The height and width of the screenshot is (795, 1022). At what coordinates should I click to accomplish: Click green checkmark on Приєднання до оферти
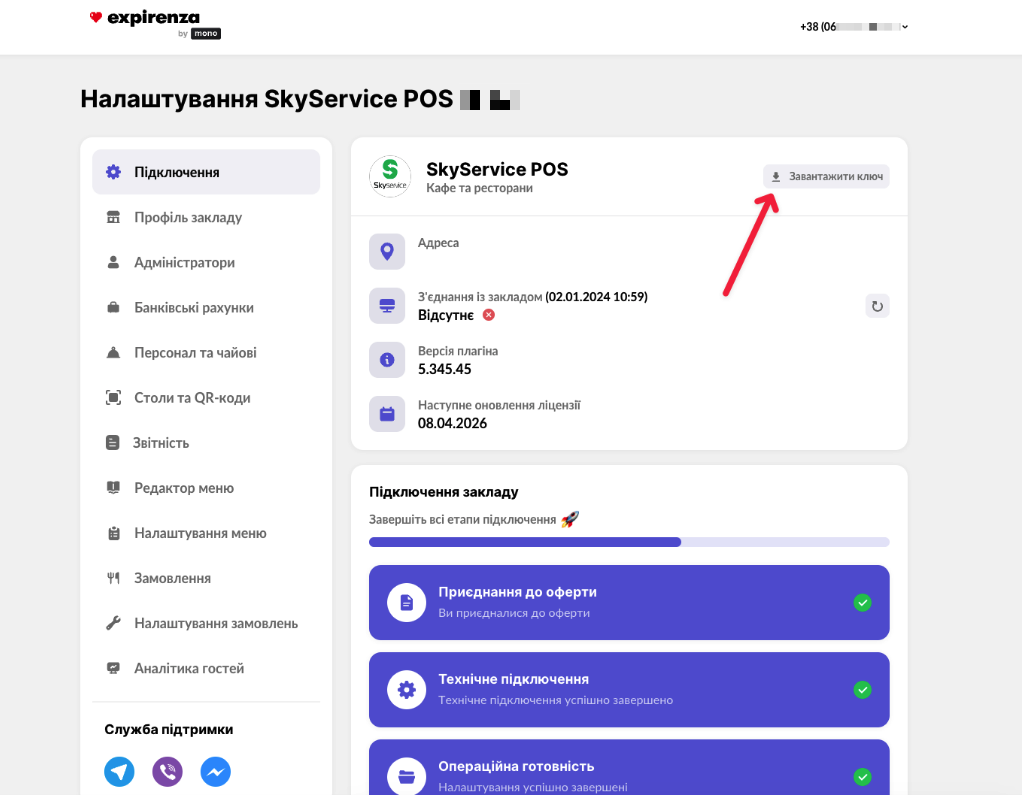click(x=862, y=602)
